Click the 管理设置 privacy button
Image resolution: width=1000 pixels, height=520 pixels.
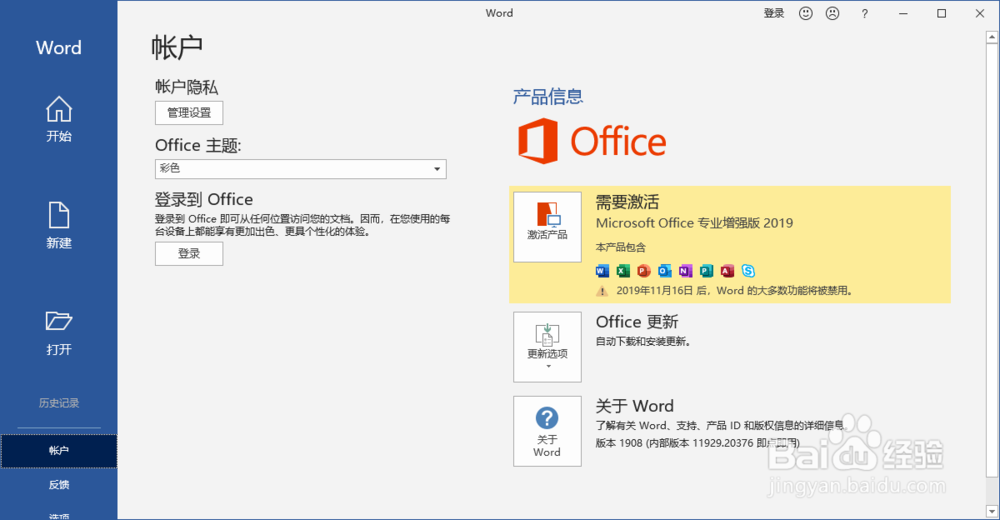click(x=189, y=113)
